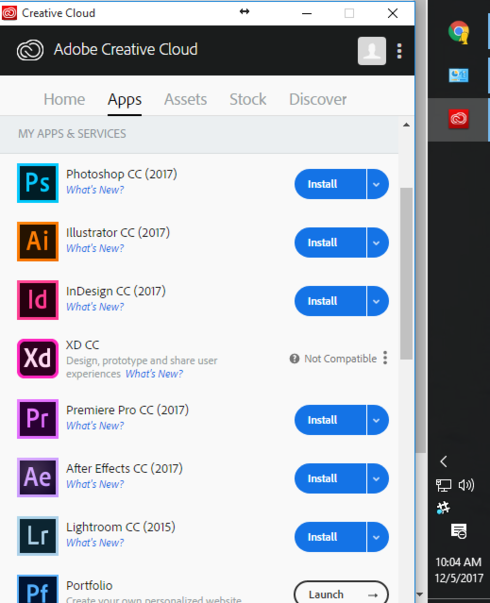
Task: Click the Photoshop CC app icon
Action: (x=38, y=183)
